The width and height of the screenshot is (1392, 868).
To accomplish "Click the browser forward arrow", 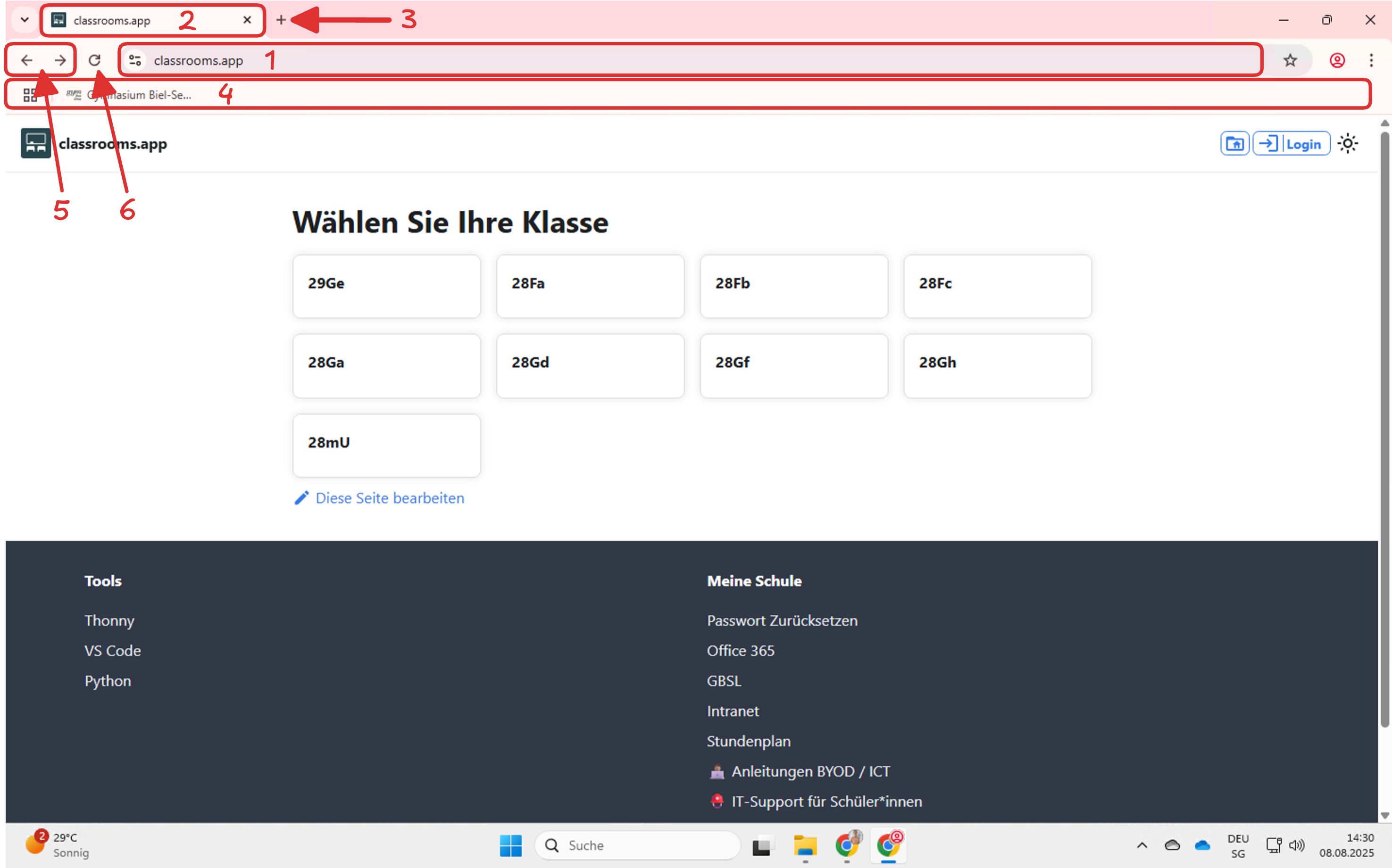I will point(60,60).
